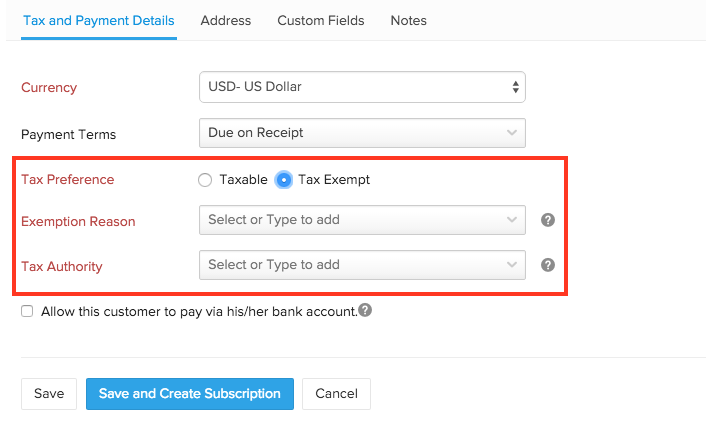Click the Save button
The image size is (706, 439).
[x=49, y=393]
